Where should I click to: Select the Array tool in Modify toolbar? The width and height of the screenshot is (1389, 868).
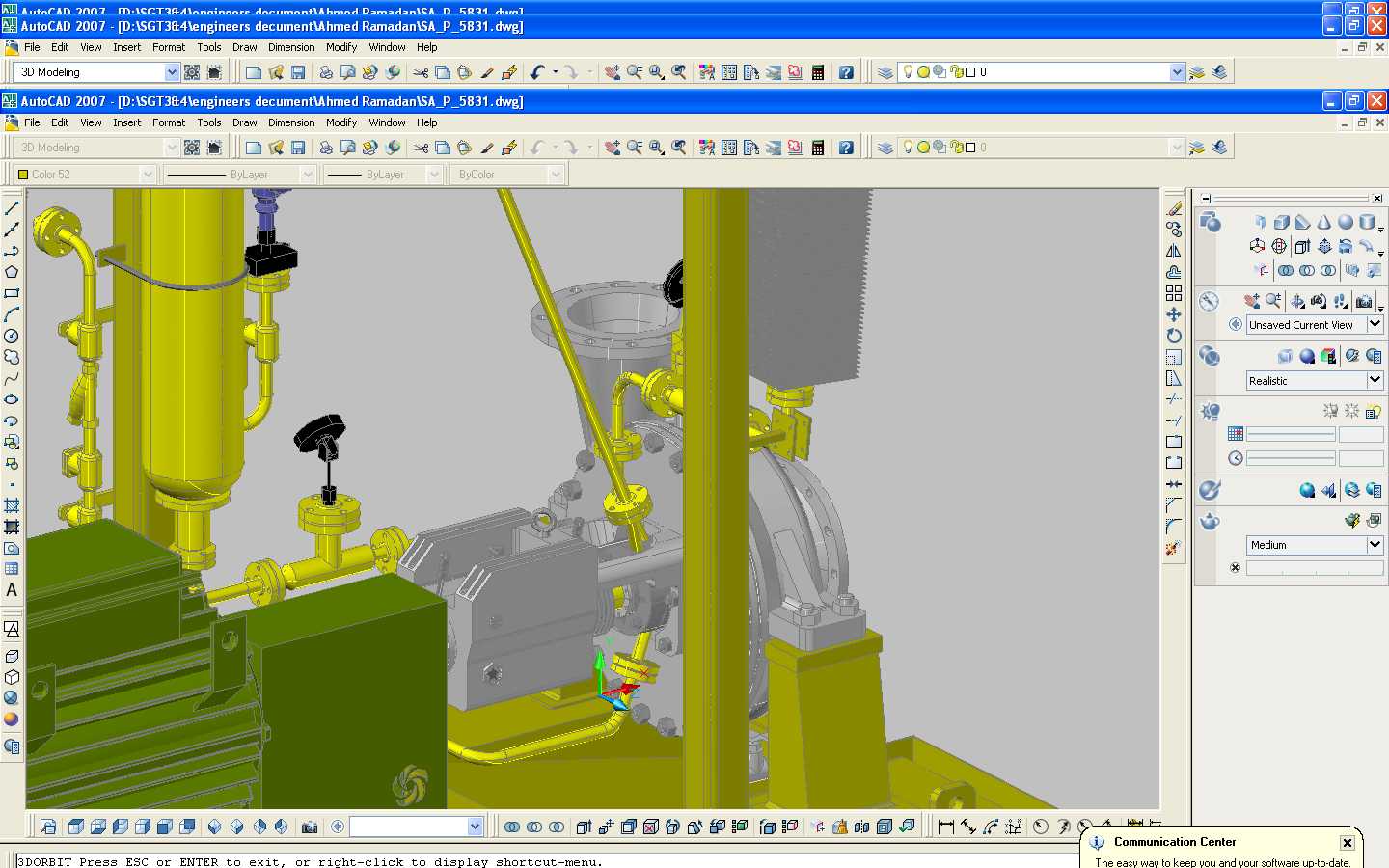[x=1174, y=293]
